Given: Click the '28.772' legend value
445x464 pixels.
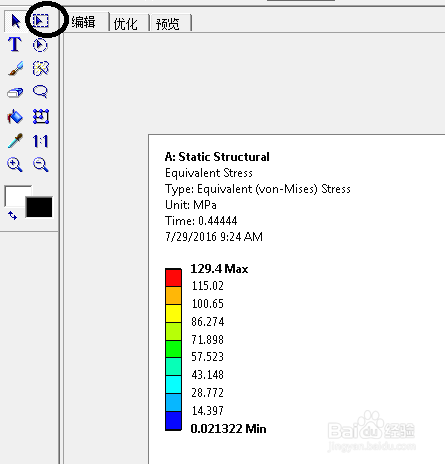Looking at the screenshot, I should tap(207, 393).
